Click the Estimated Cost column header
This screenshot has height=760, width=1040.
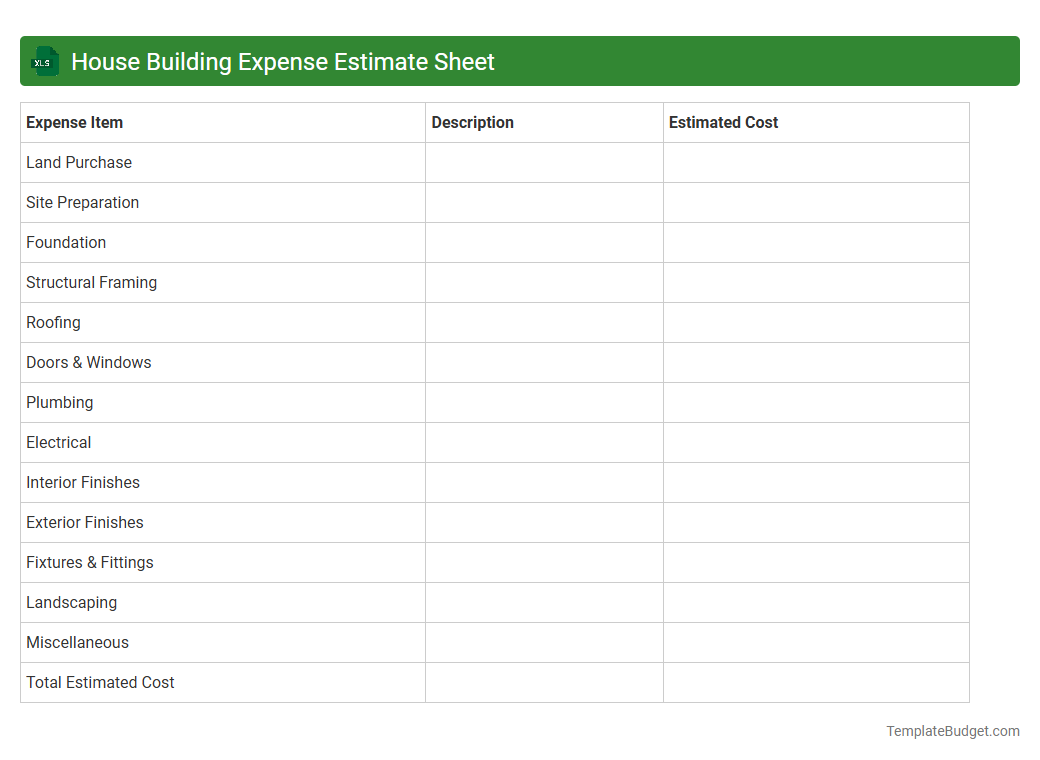pyautogui.click(x=723, y=122)
